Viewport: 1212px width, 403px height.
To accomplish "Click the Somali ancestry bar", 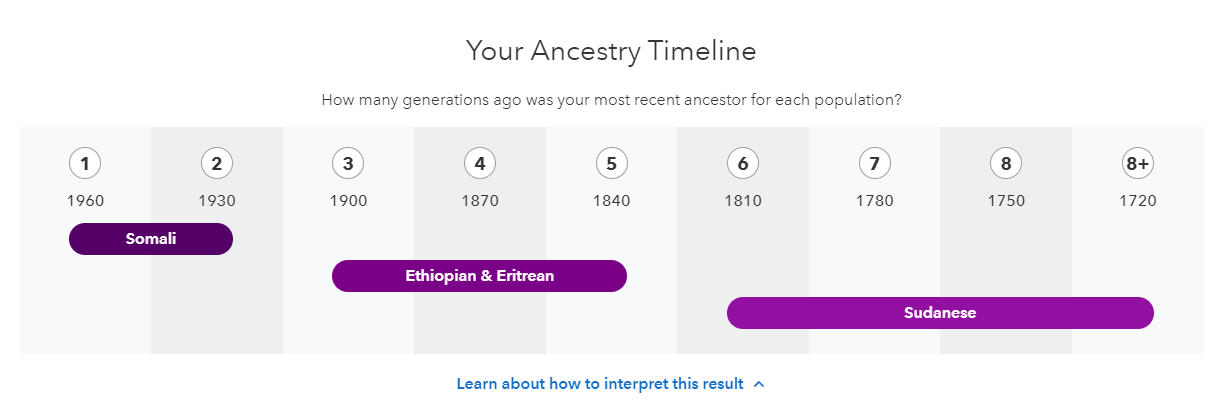I will click(x=151, y=239).
